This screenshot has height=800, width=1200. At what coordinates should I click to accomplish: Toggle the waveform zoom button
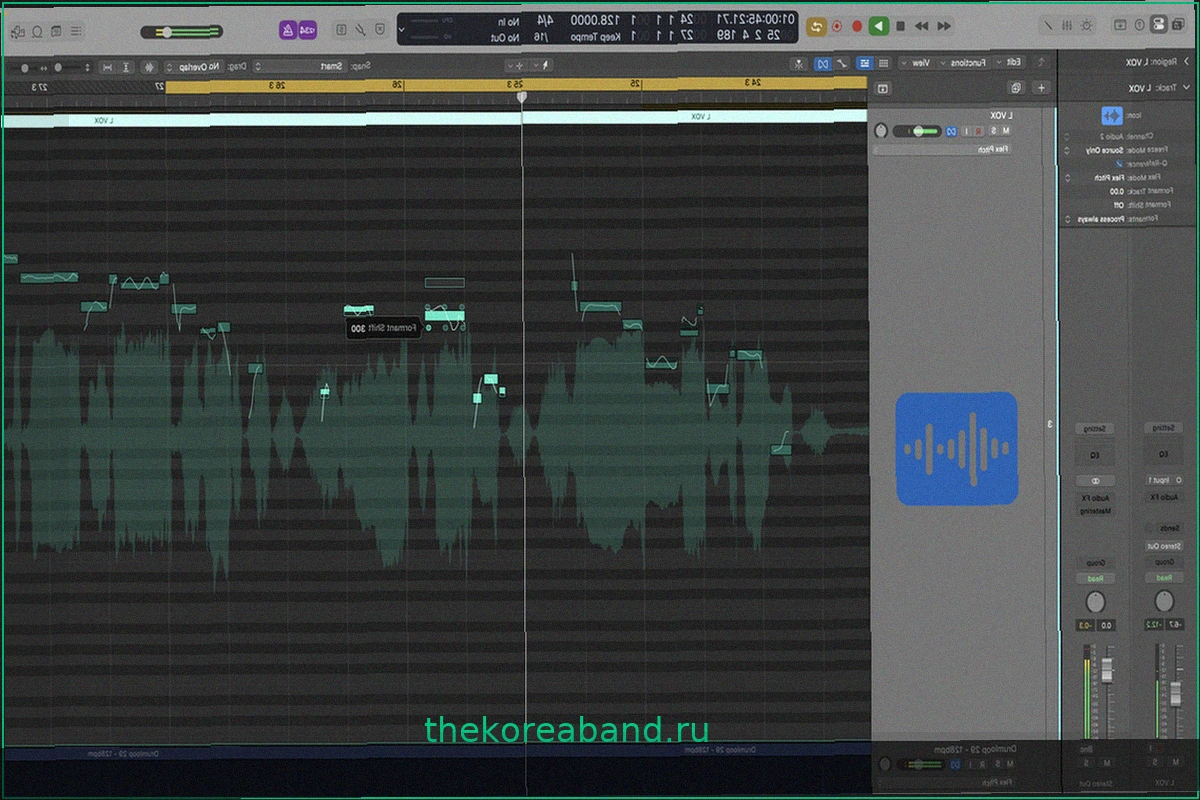pos(147,66)
